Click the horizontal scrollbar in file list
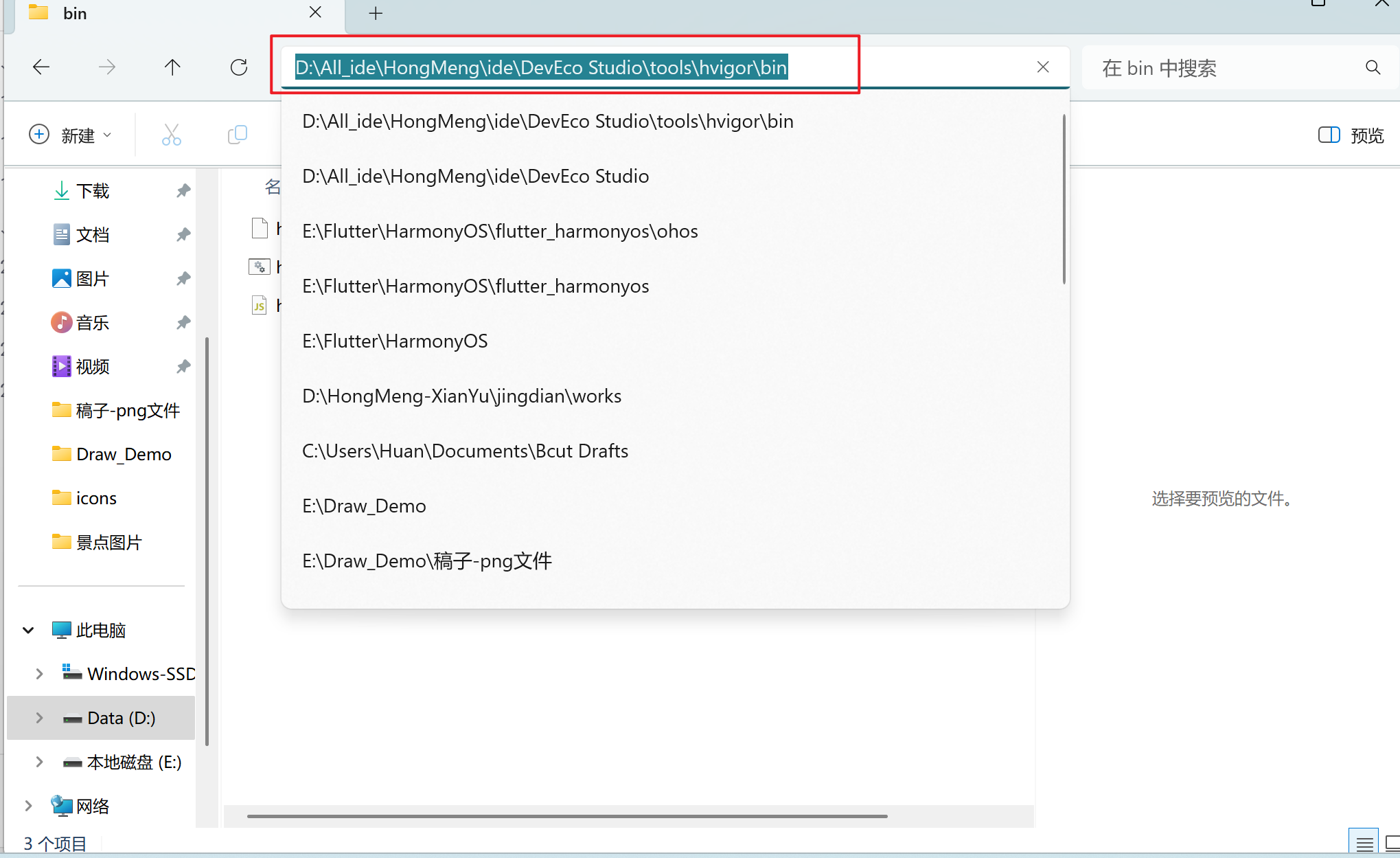This screenshot has width=1400, height=858. [567, 816]
